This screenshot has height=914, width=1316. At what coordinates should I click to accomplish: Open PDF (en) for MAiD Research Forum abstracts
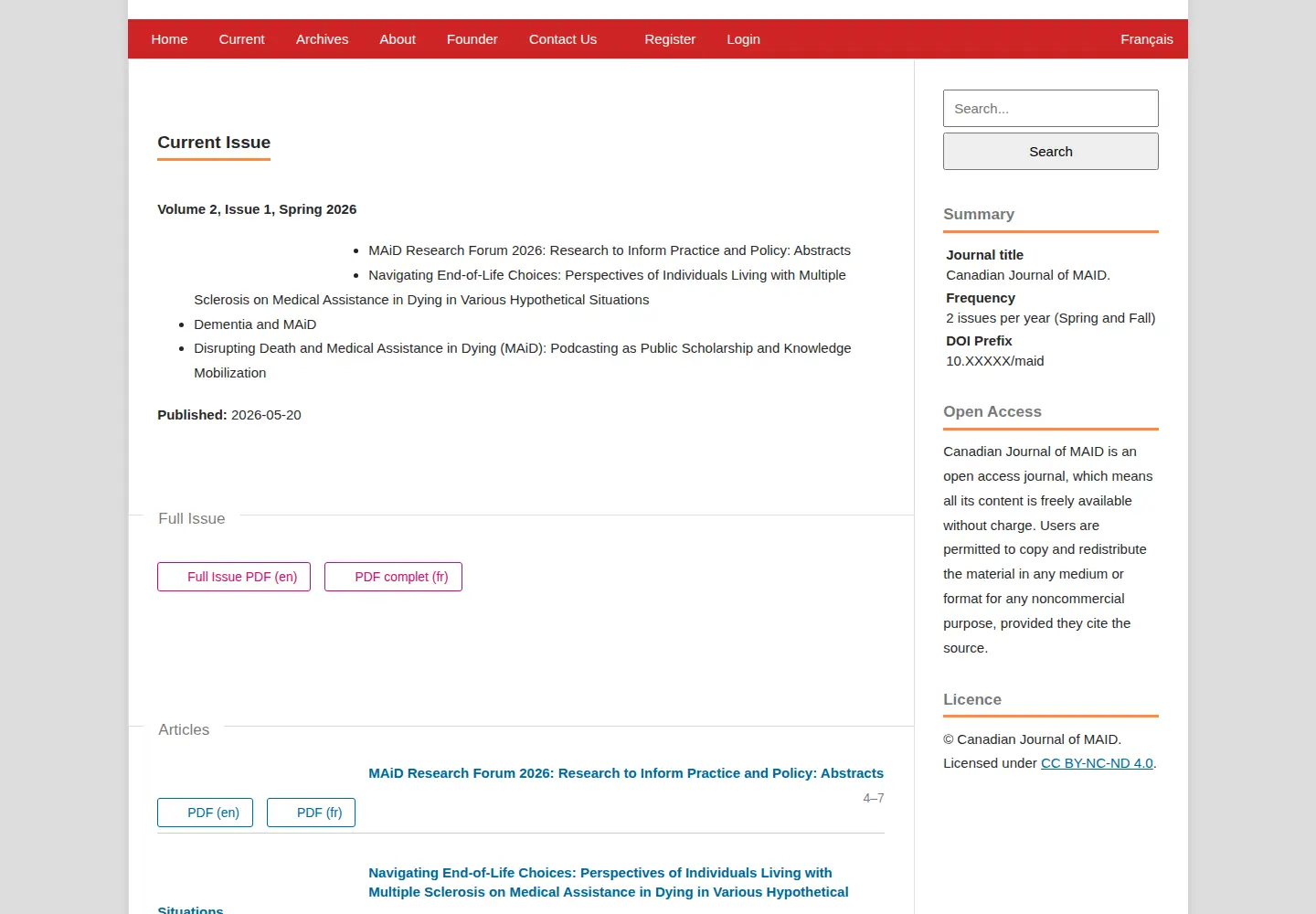[205, 813]
